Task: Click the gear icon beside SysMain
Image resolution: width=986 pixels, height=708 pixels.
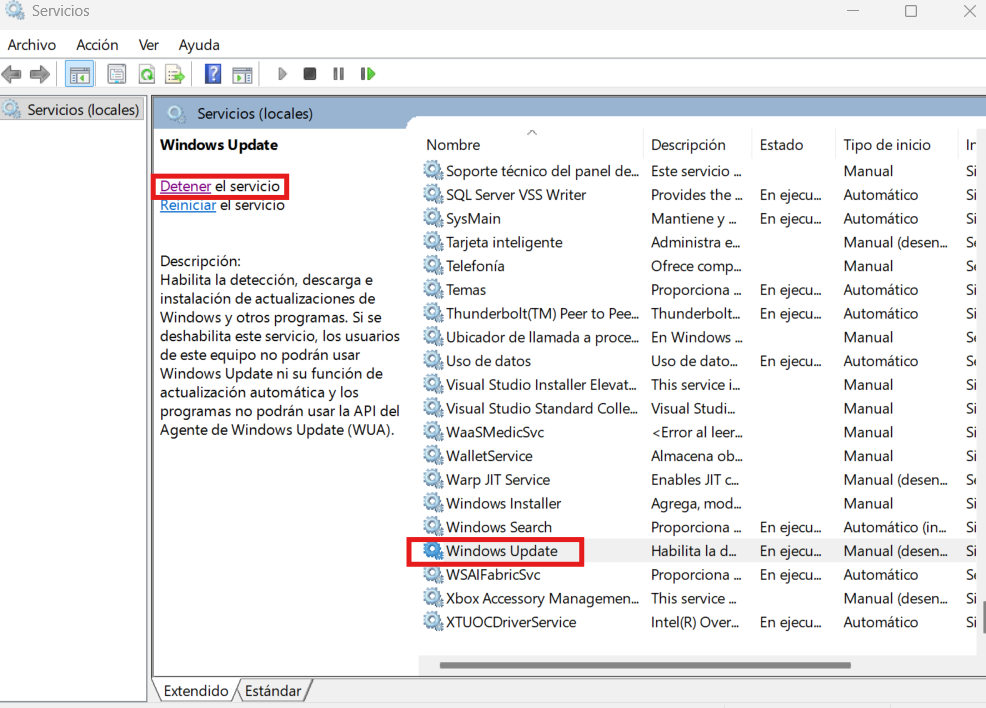Action: [x=433, y=218]
